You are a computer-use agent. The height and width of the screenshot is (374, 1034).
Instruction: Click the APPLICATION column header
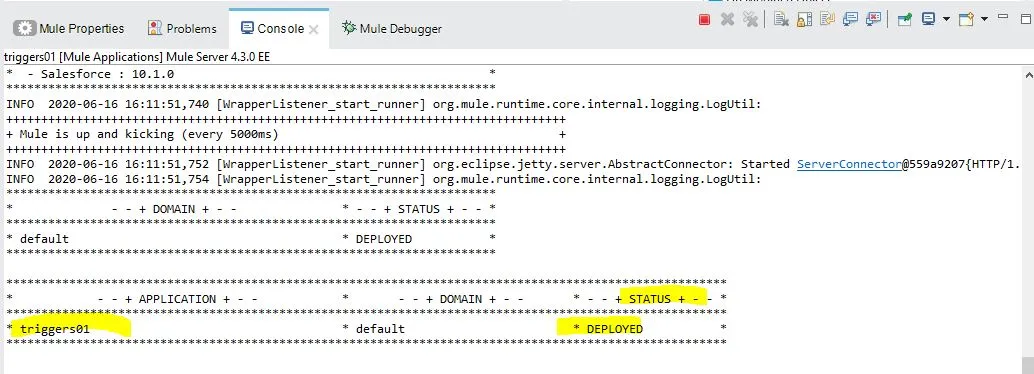tap(177, 299)
